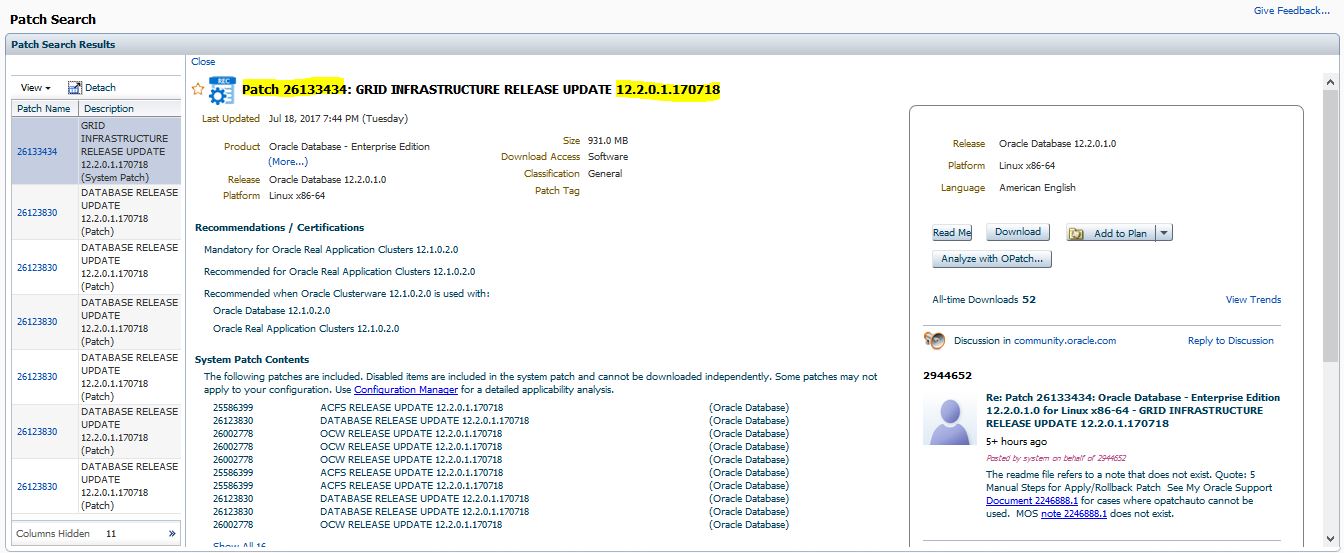This screenshot has height=553, width=1344.
Task: Click the Description column header
Action: pos(109,108)
